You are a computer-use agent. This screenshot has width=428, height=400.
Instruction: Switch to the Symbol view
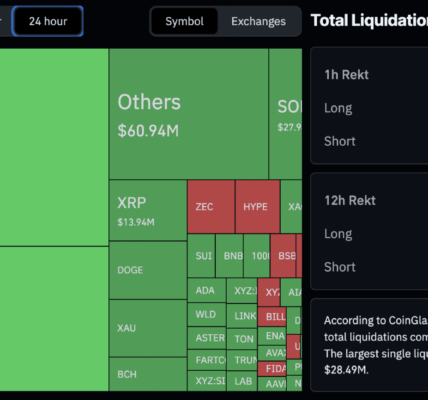tap(184, 21)
